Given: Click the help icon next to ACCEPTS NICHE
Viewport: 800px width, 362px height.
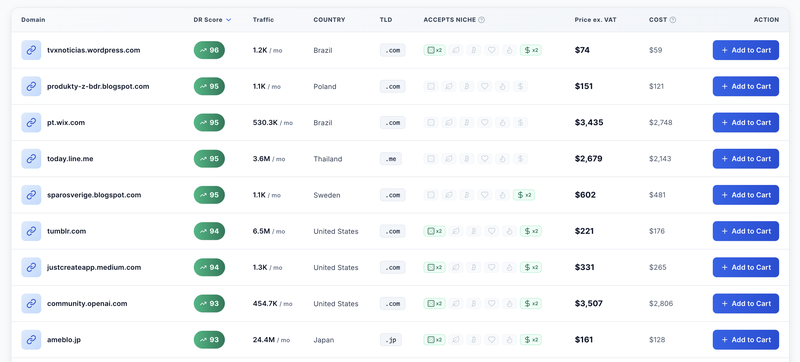Looking at the screenshot, I should point(482,20).
